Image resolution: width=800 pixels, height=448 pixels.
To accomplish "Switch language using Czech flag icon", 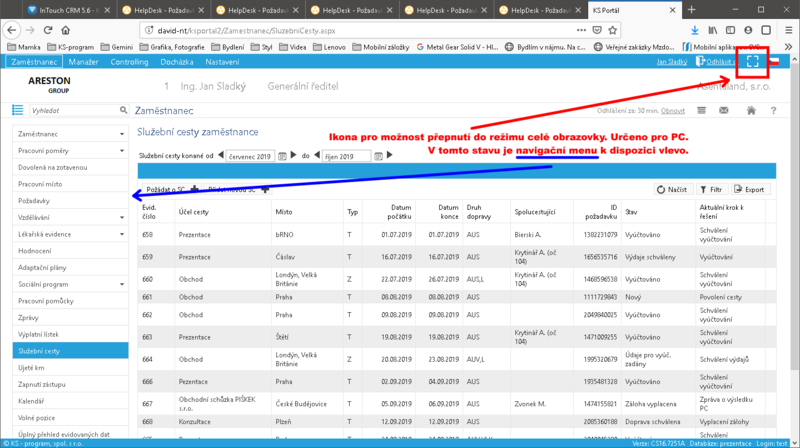I will tap(774, 62).
